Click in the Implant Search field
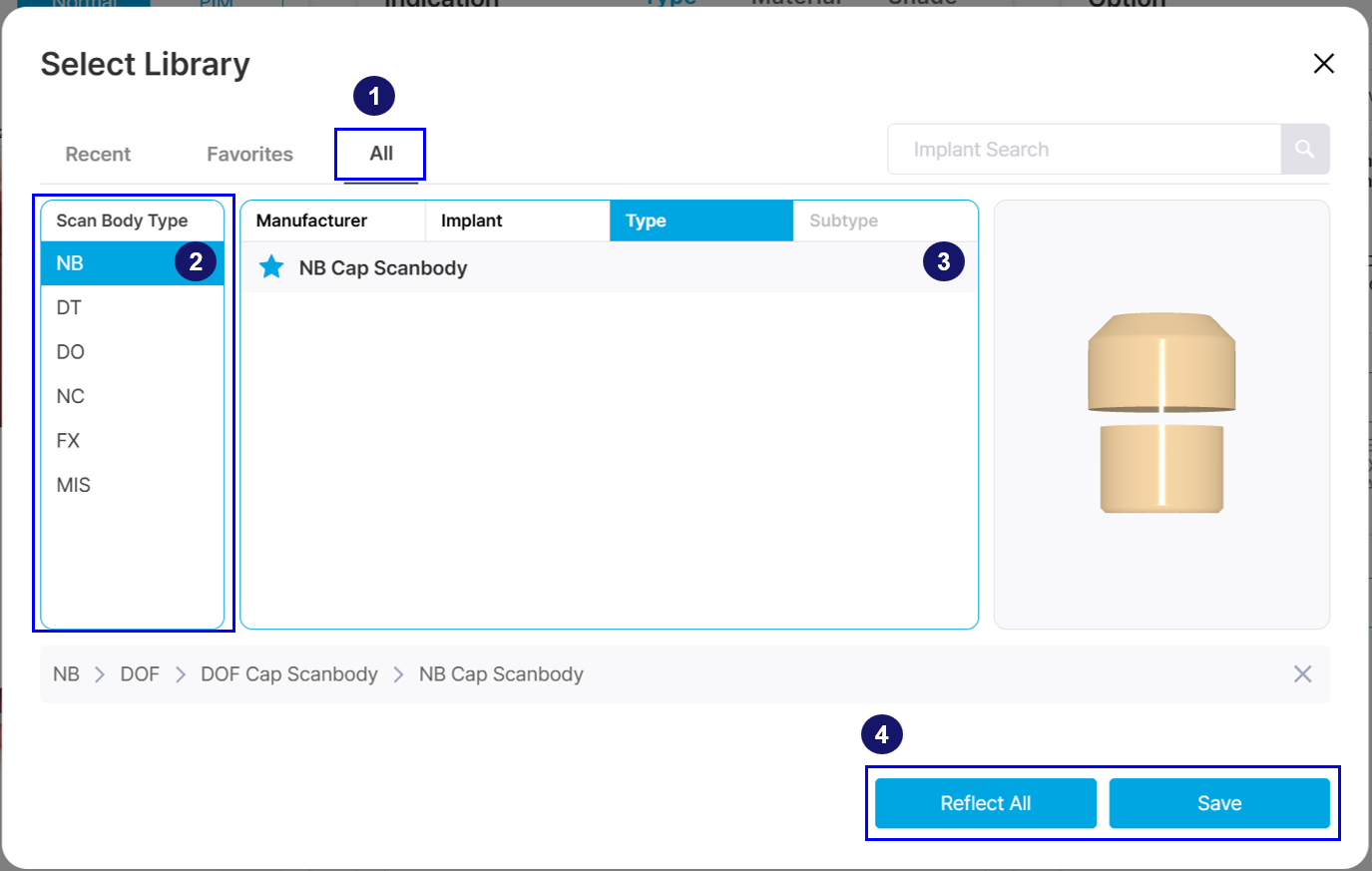Image resolution: width=1372 pixels, height=871 pixels. click(1085, 150)
